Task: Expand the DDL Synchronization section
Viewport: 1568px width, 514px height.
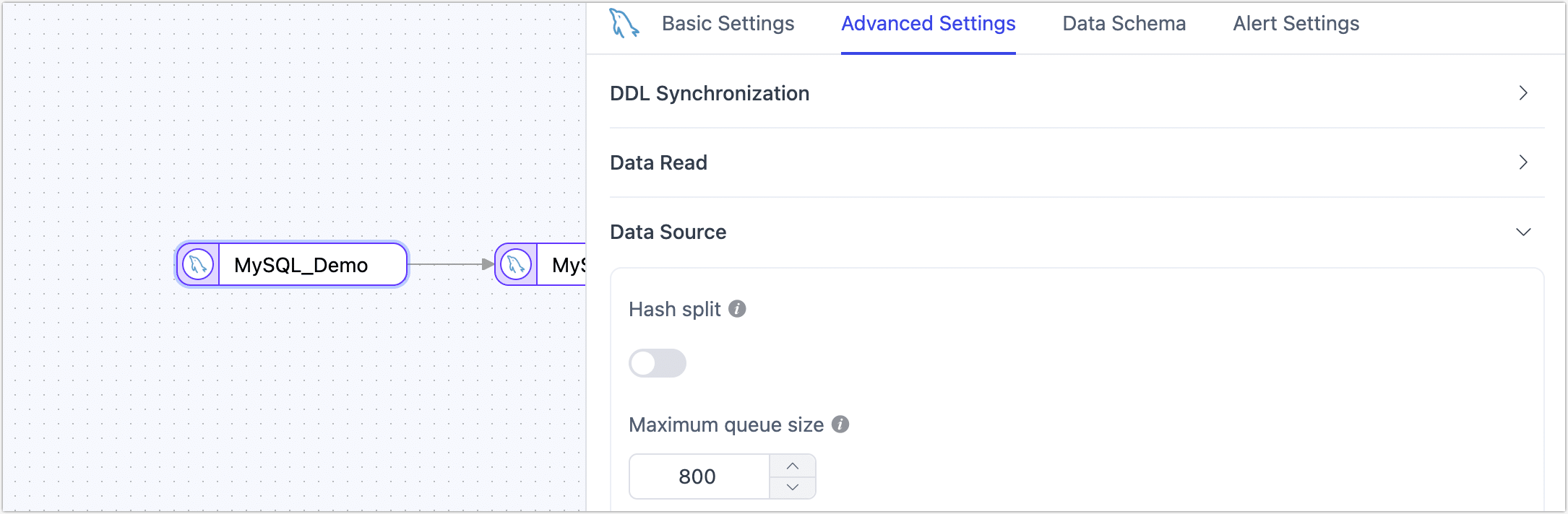Action: click(x=1524, y=93)
